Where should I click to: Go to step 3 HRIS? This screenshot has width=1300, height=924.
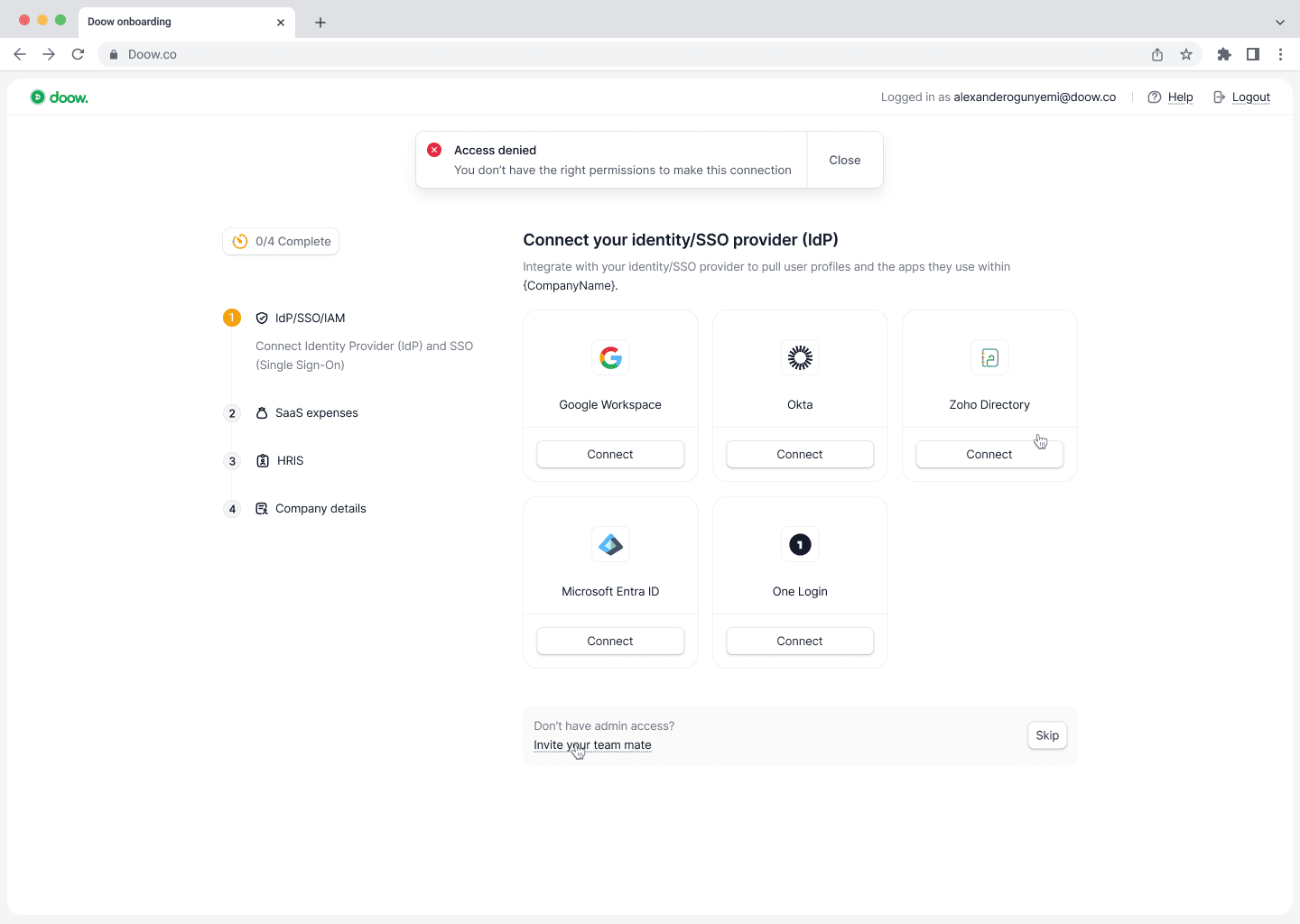point(290,461)
